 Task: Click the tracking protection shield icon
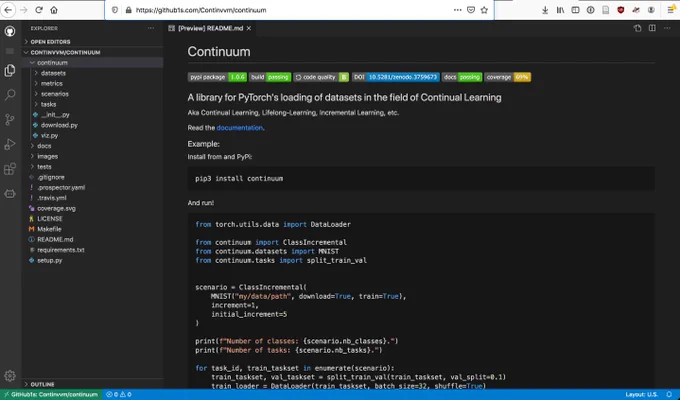[114, 10]
